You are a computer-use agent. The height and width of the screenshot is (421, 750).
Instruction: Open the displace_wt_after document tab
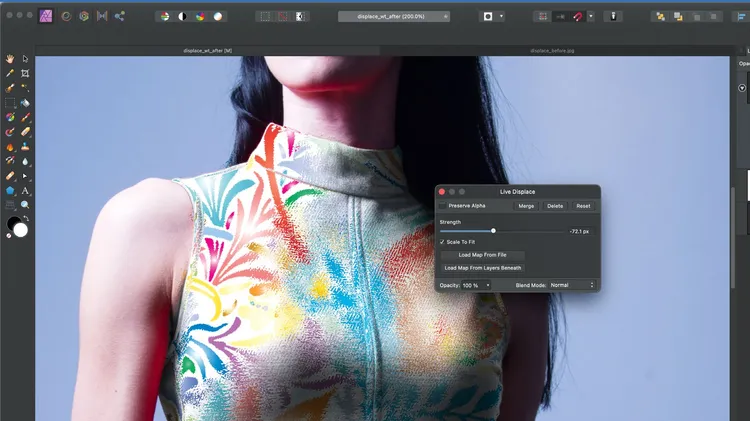pos(208,50)
